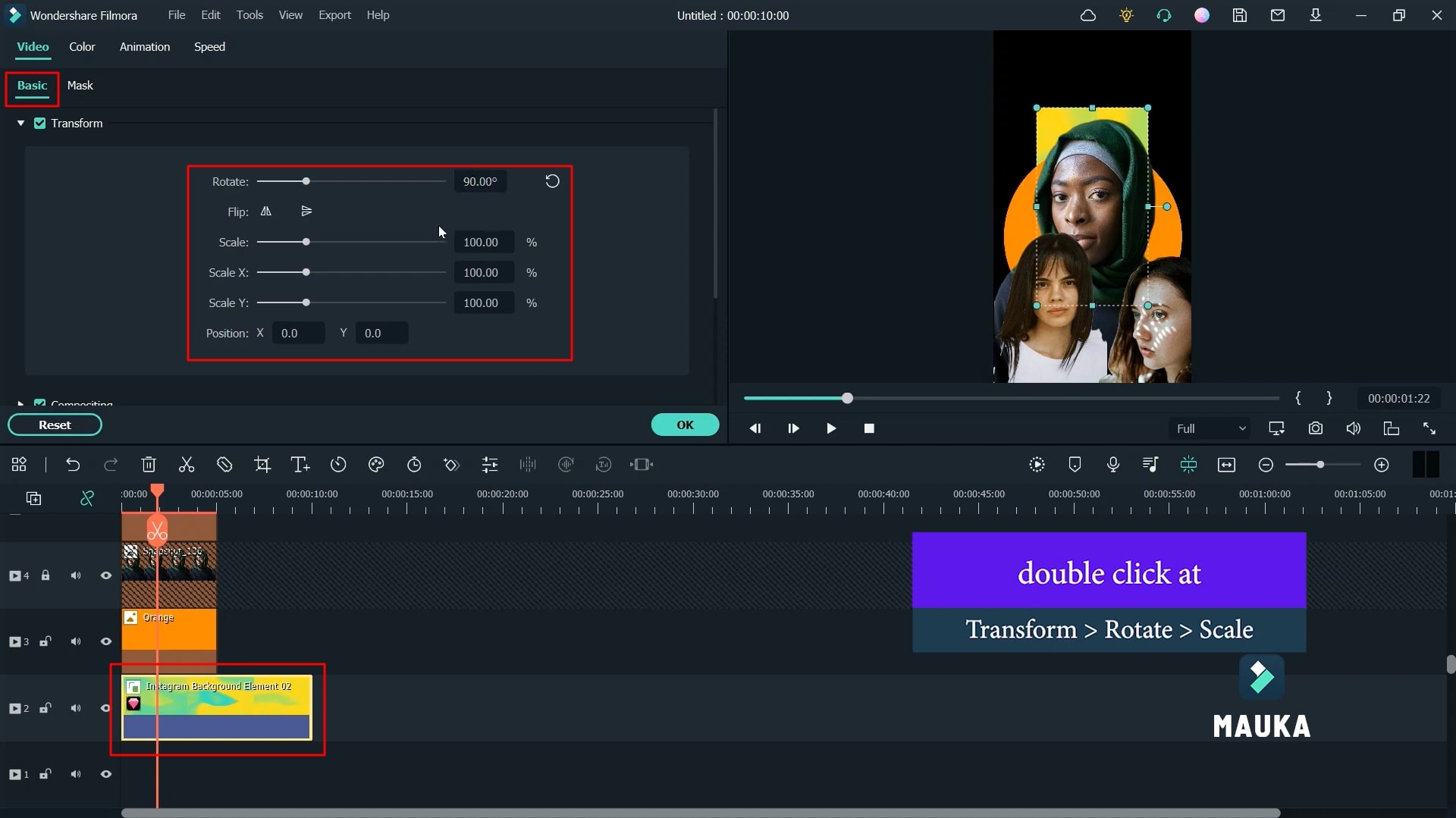Enter fullscreen preview mode

[x=1429, y=428]
